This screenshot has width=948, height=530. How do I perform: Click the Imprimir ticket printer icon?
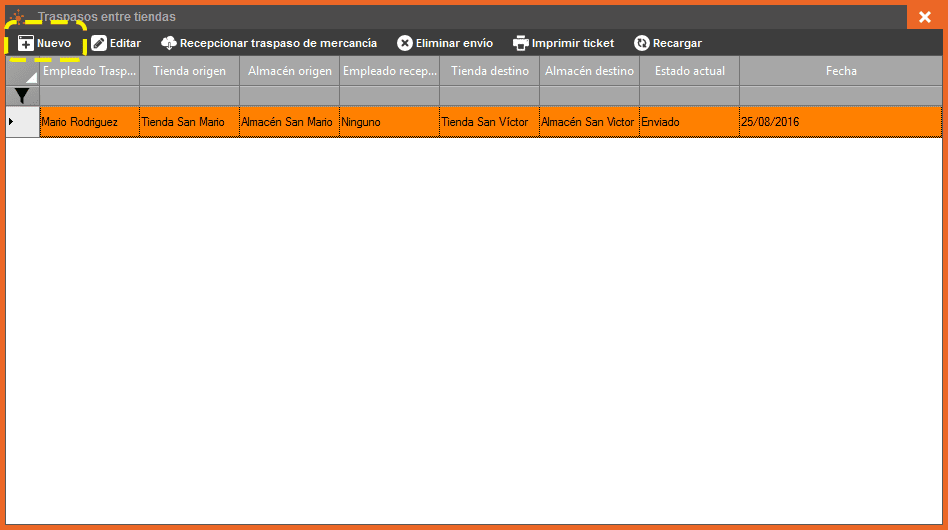(521, 44)
